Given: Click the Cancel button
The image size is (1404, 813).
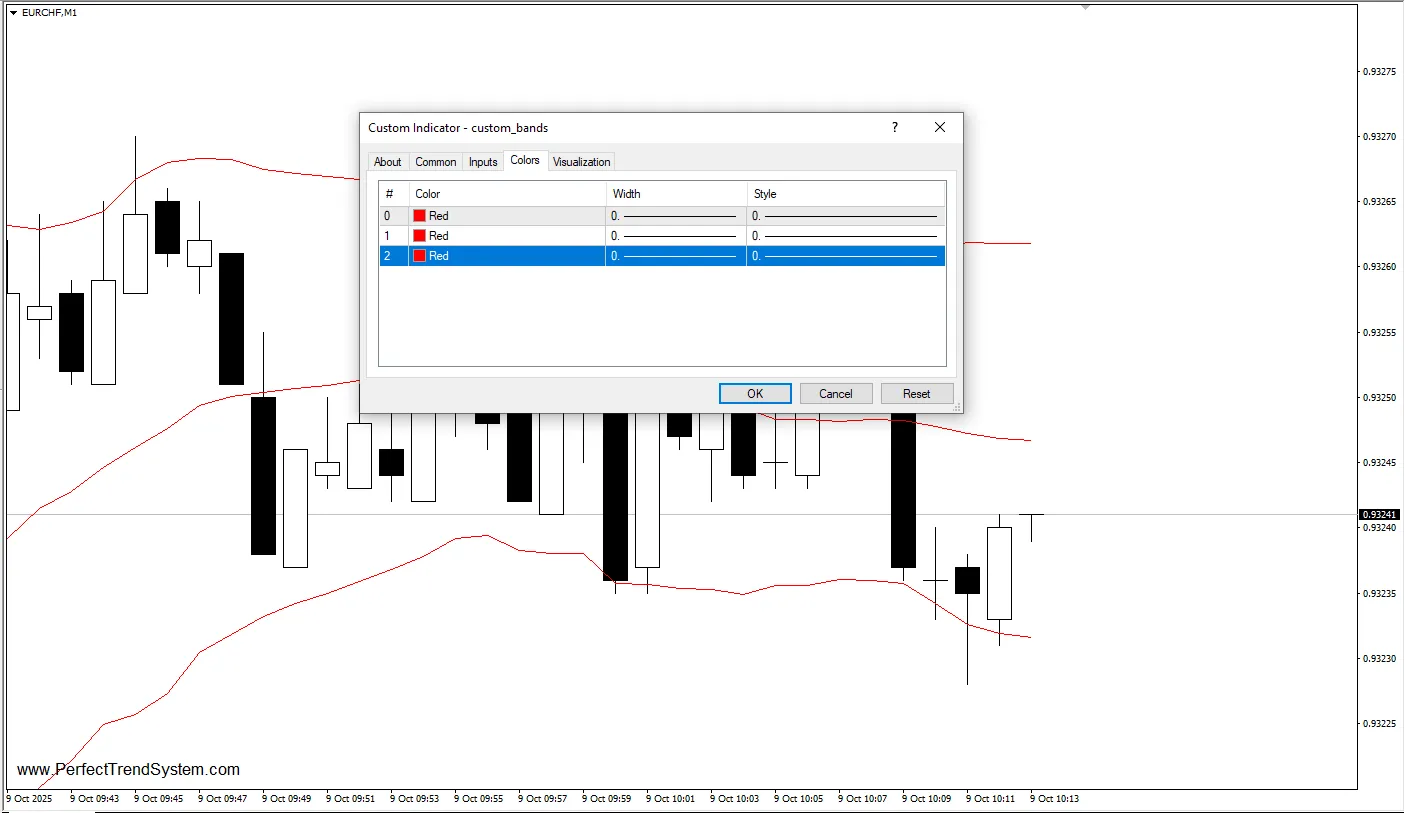Looking at the screenshot, I should click(x=836, y=394).
